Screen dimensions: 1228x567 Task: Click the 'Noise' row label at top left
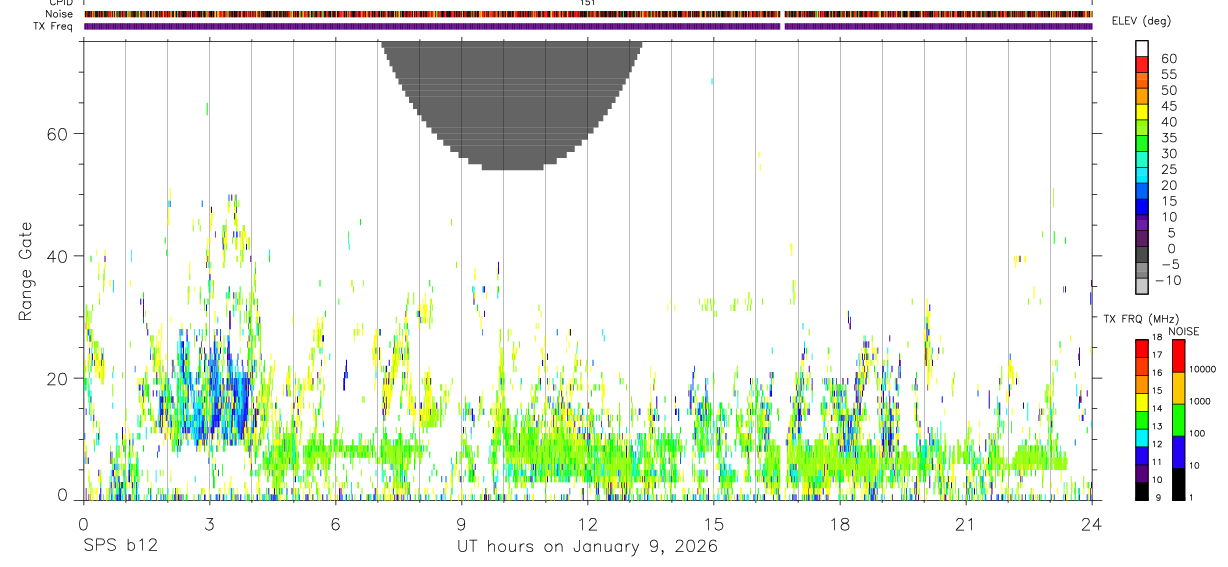pos(59,14)
